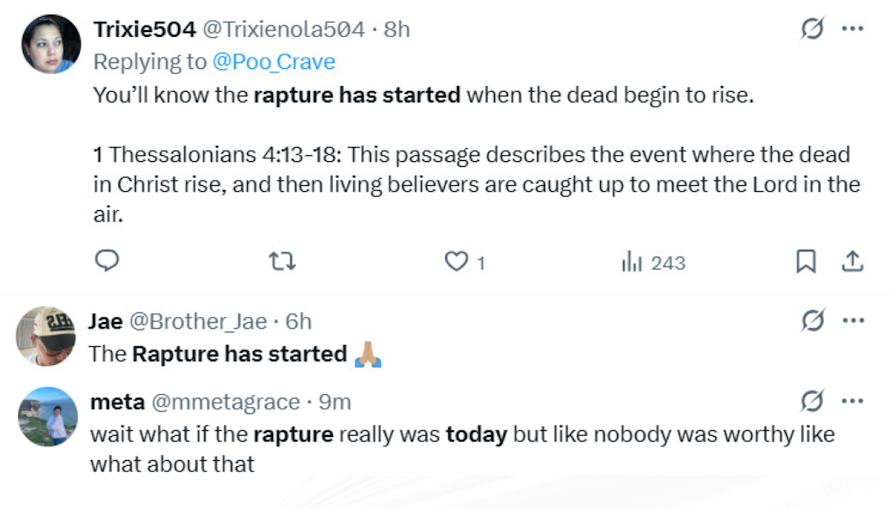Screen dimensions: 890x509
Task: Open @mmetagrace handle link
Action: point(224,401)
